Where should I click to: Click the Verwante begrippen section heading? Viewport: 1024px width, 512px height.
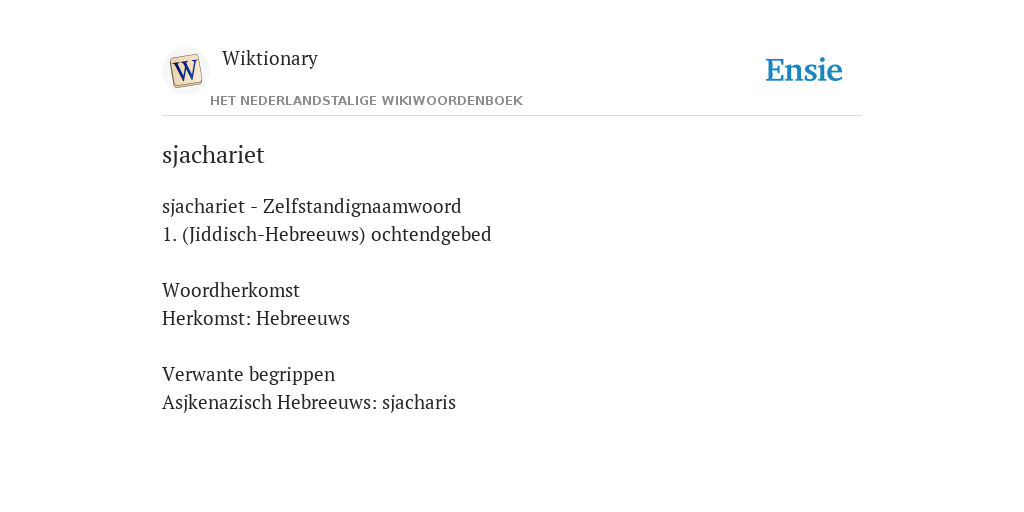click(x=248, y=375)
